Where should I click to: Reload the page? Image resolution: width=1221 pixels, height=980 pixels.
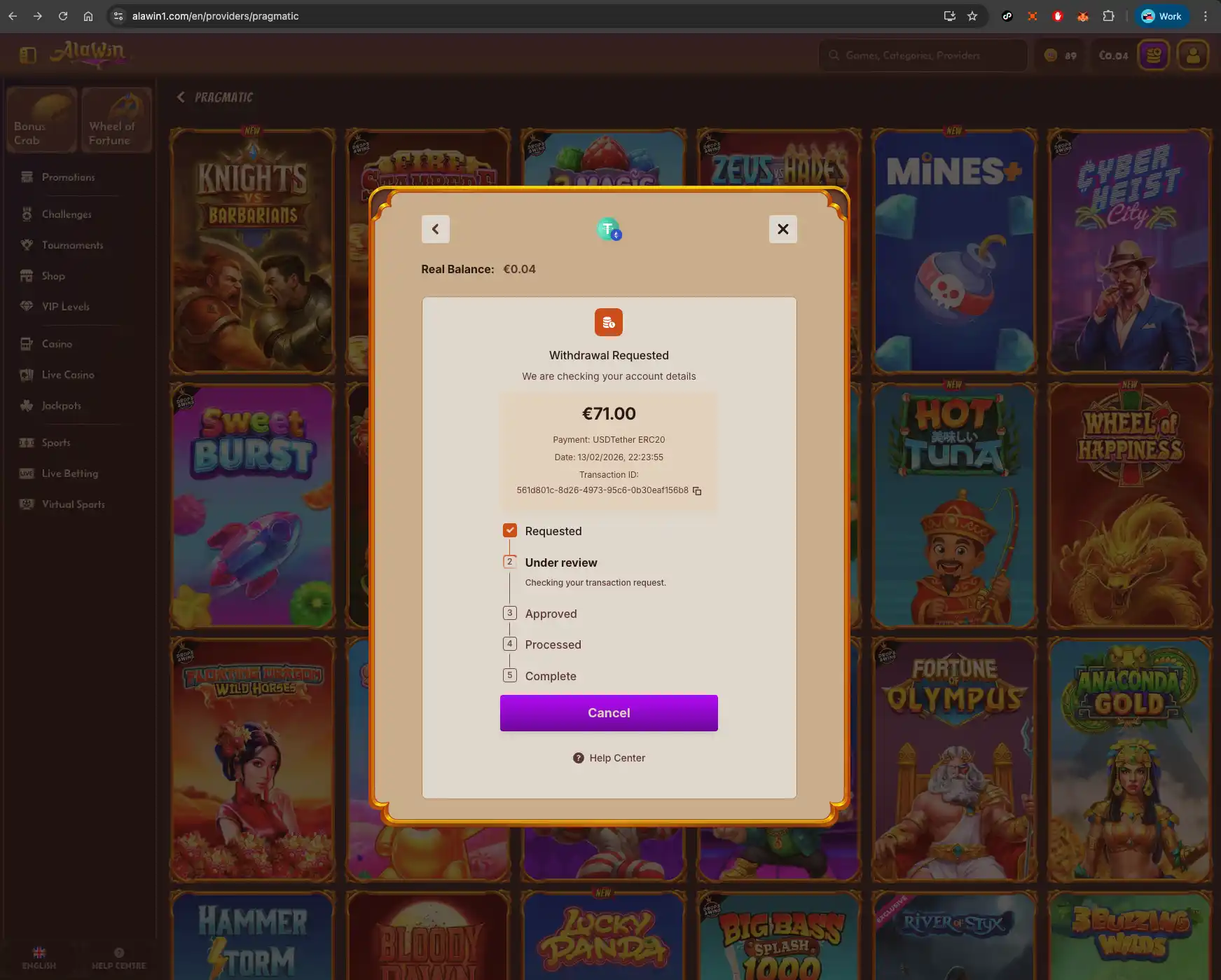click(63, 16)
